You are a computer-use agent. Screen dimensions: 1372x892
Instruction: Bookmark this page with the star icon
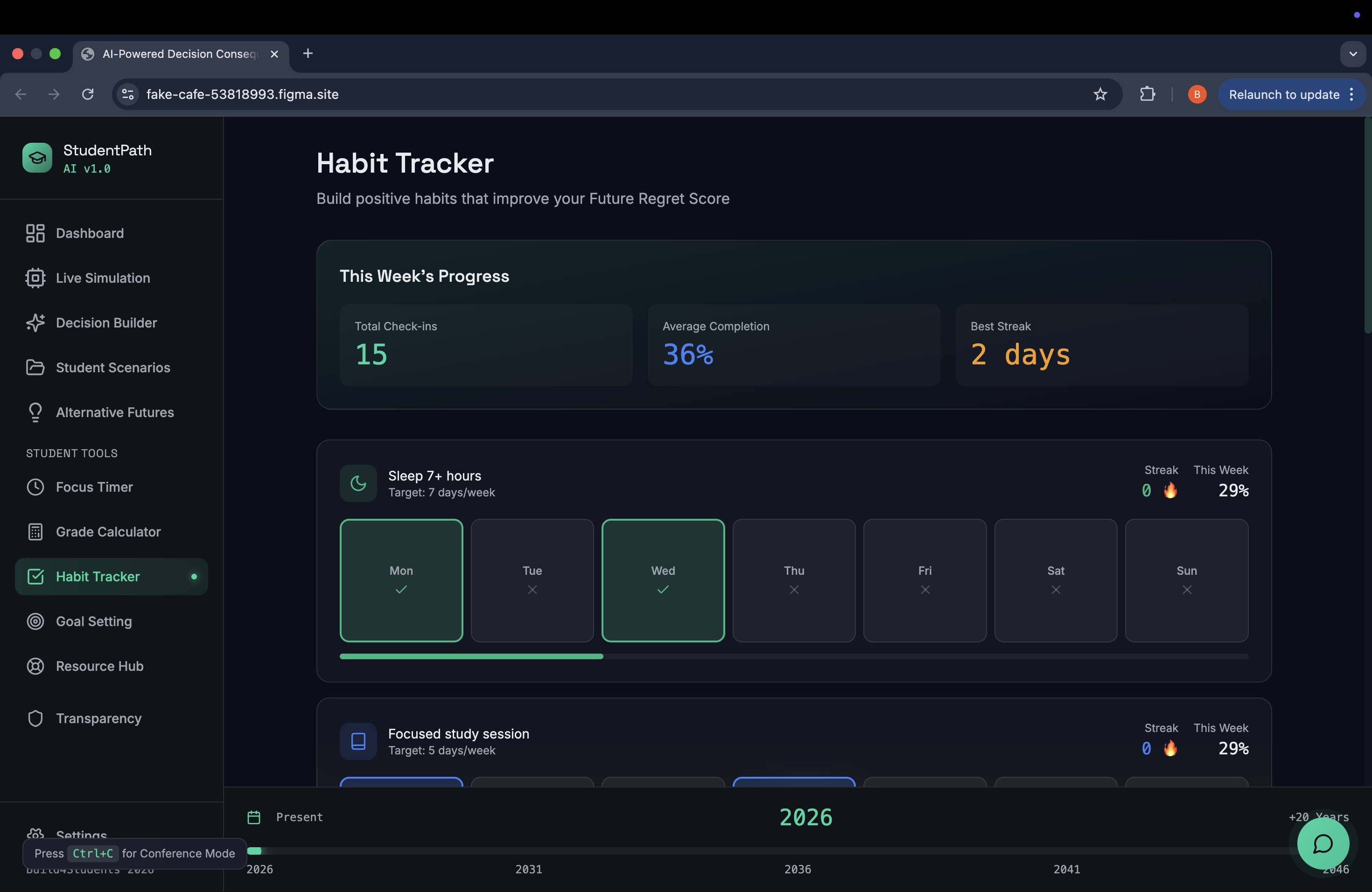click(x=1100, y=94)
